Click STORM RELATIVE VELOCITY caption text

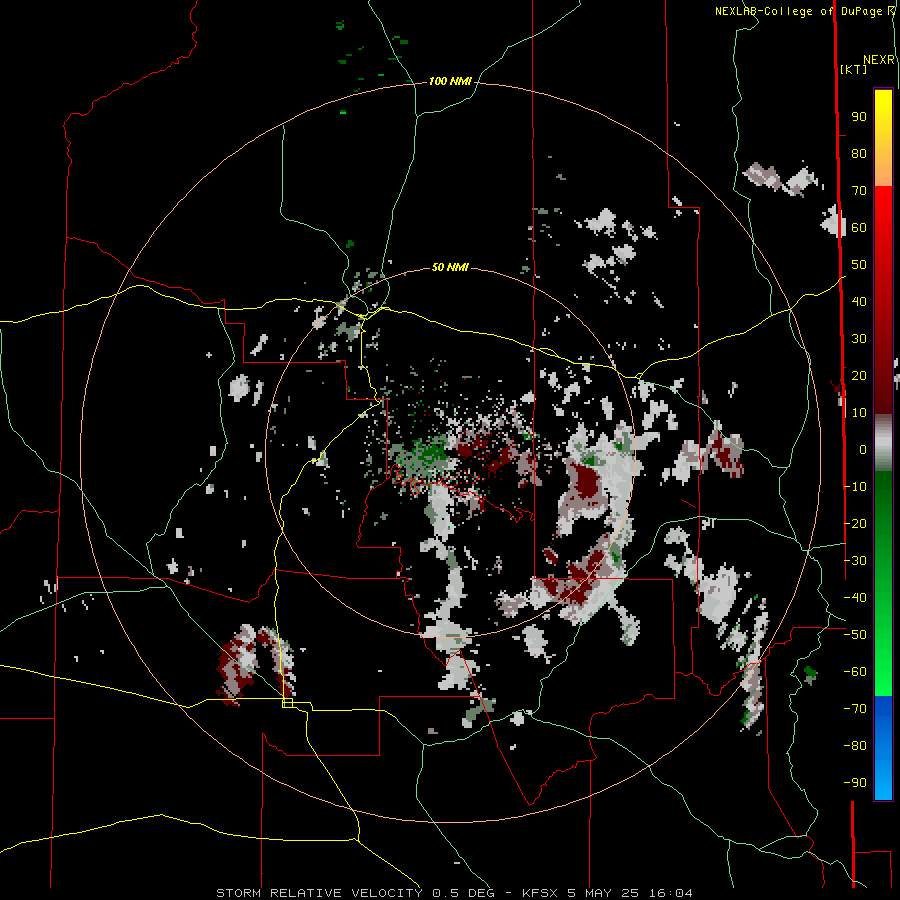(x=319, y=893)
